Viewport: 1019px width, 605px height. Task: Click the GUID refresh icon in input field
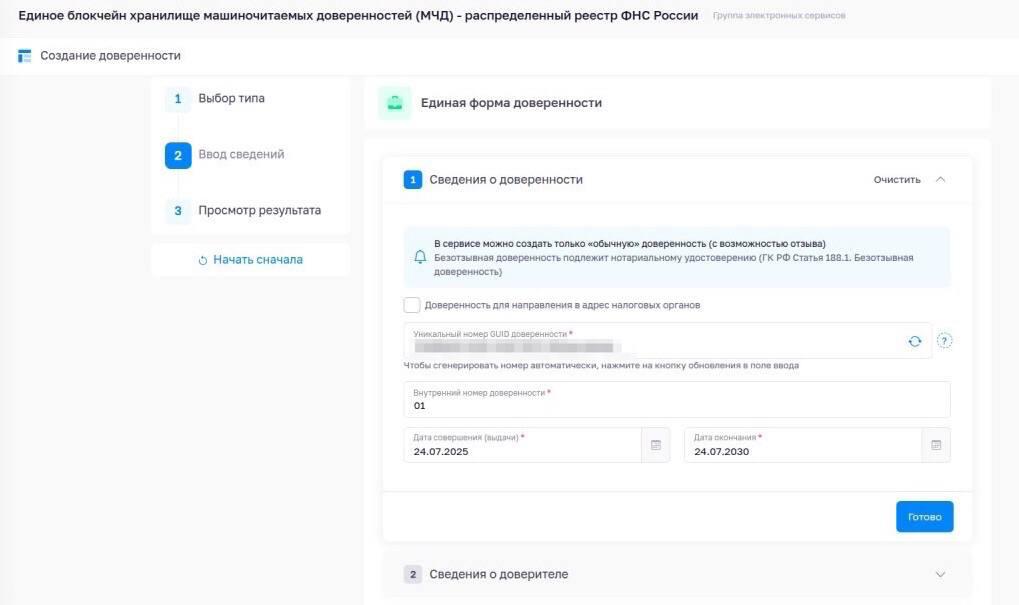(x=914, y=341)
